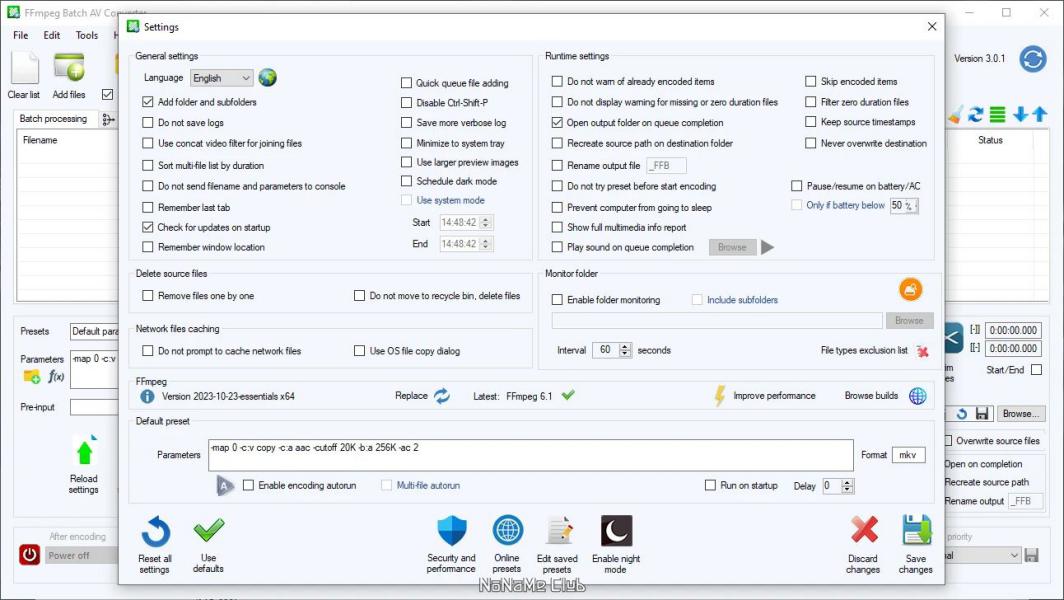Select the Batch processing tab

point(54,119)
